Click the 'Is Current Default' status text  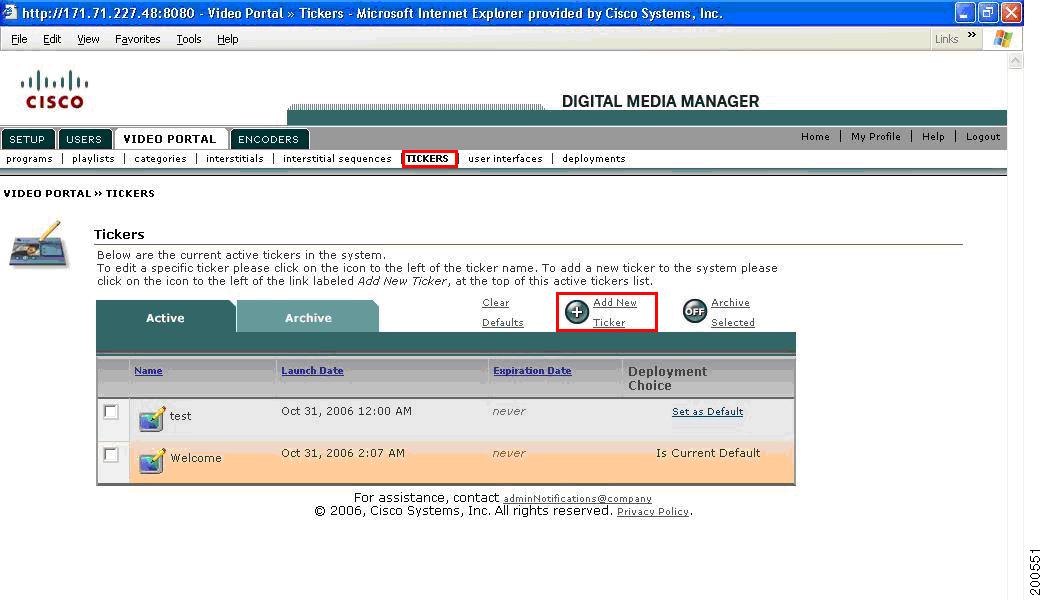point(708,453)
